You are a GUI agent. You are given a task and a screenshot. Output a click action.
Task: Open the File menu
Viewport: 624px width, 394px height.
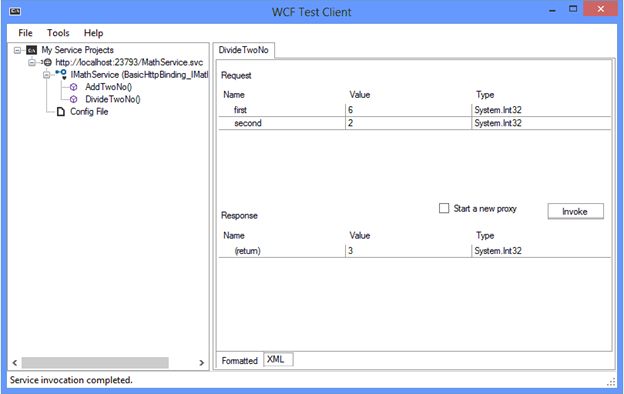(x=25, y=33)
